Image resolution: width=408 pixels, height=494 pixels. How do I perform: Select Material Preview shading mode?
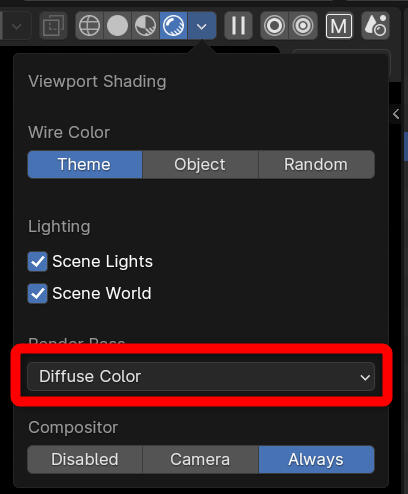(x=146, y=26)
